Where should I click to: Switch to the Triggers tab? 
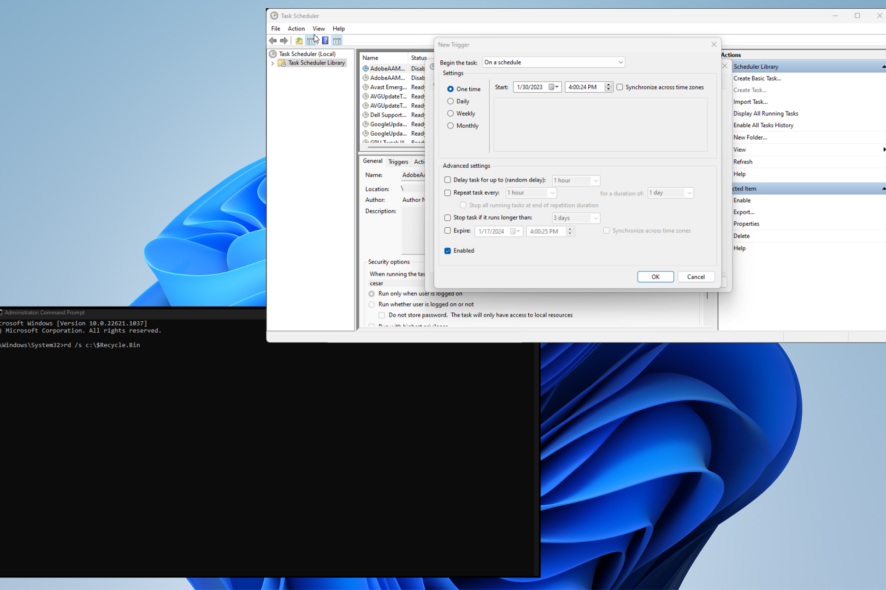(398, 162)
